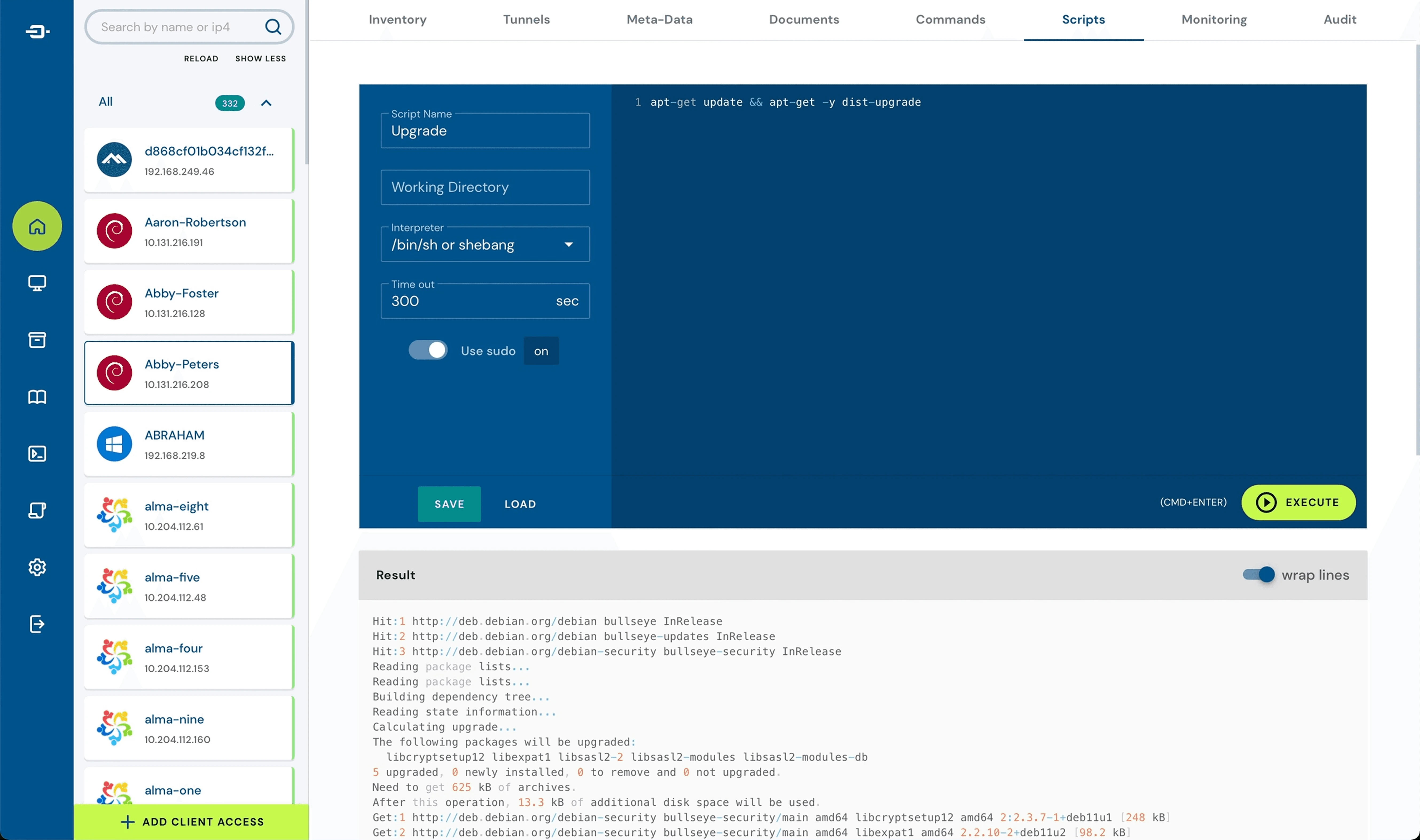Open the Documents tab

[x=804, y=19]
